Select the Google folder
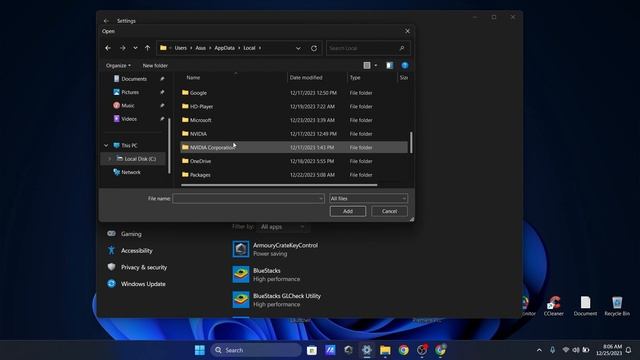Screen dimensions: 640x360 (x=294, y=93)
